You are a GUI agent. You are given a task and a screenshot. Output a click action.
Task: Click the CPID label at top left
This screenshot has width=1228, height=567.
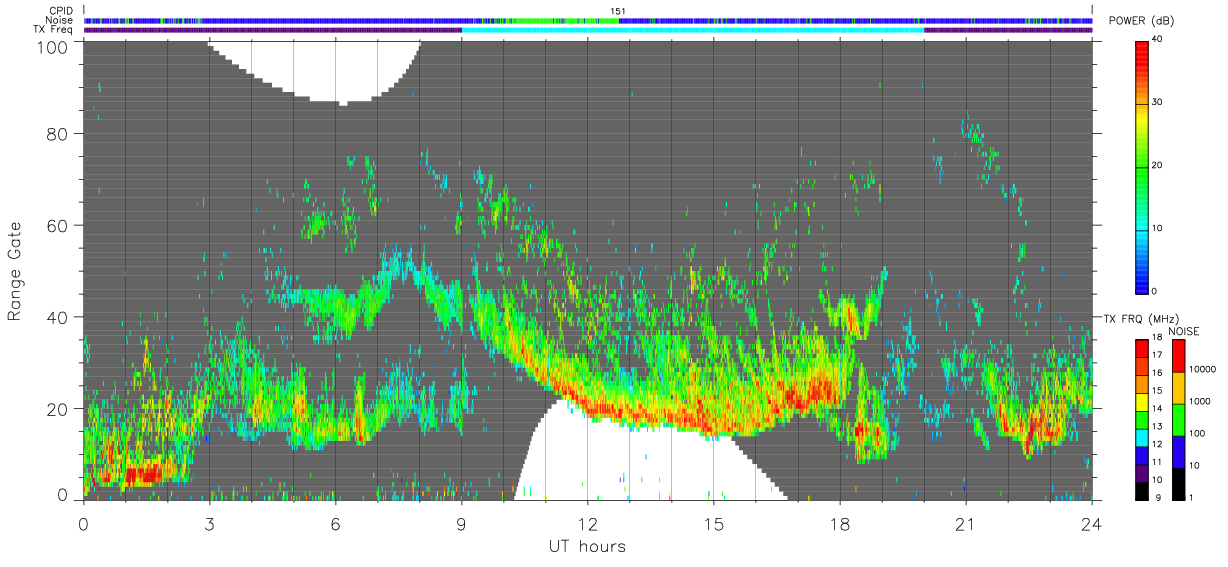[x=61, y=11]
